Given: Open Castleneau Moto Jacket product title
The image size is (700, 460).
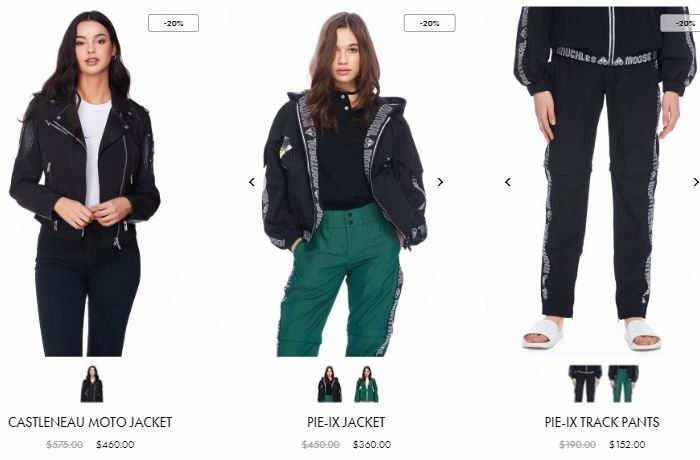Looking at the screenshot, I should pos(90,422).
